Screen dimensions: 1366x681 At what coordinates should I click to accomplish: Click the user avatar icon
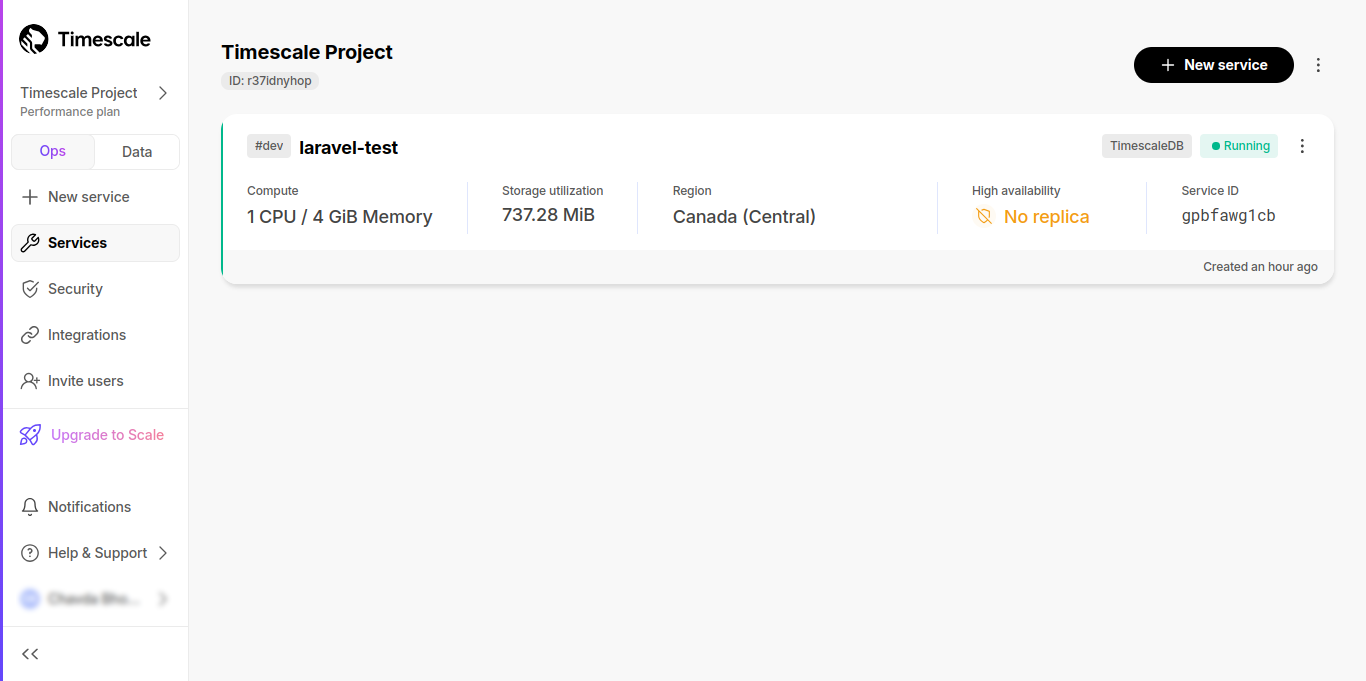[30, 599]
